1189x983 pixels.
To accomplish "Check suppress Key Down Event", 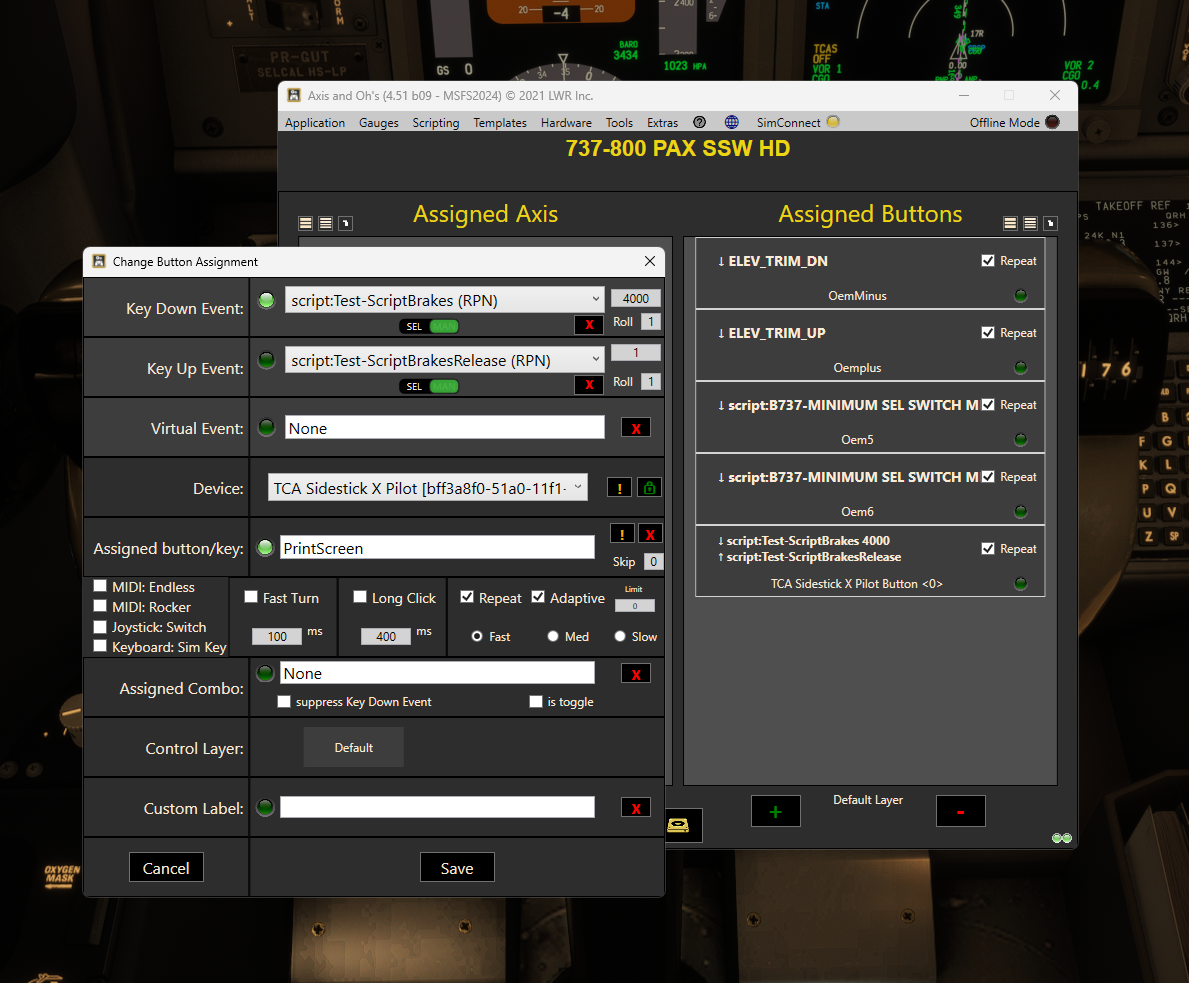I will coord(284,702).
